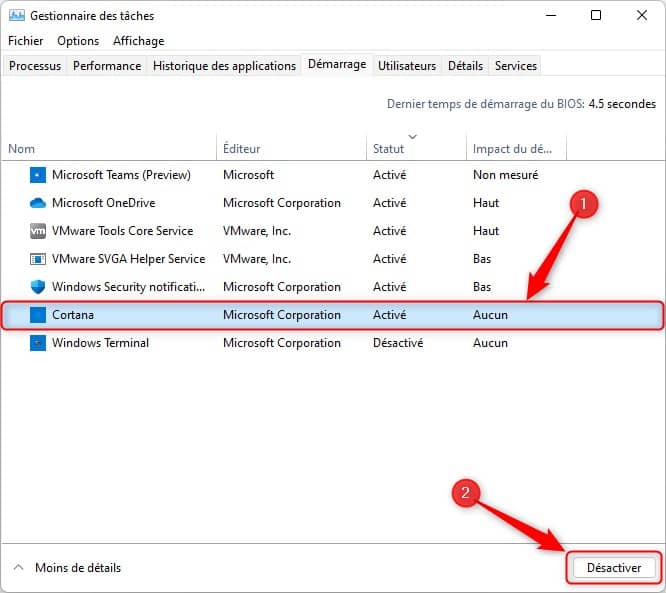The width and height of the screenshot is (666, 593).
Task: Select the Microsoft Teams (Preview) row name
Action: [121, 175]
